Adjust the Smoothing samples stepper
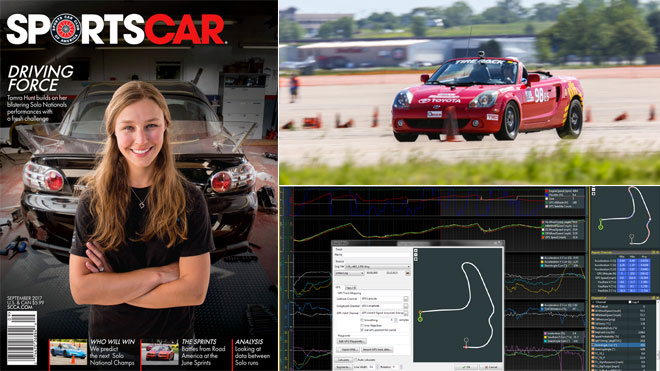The image size is (660, 371). (x=396, y=320)
